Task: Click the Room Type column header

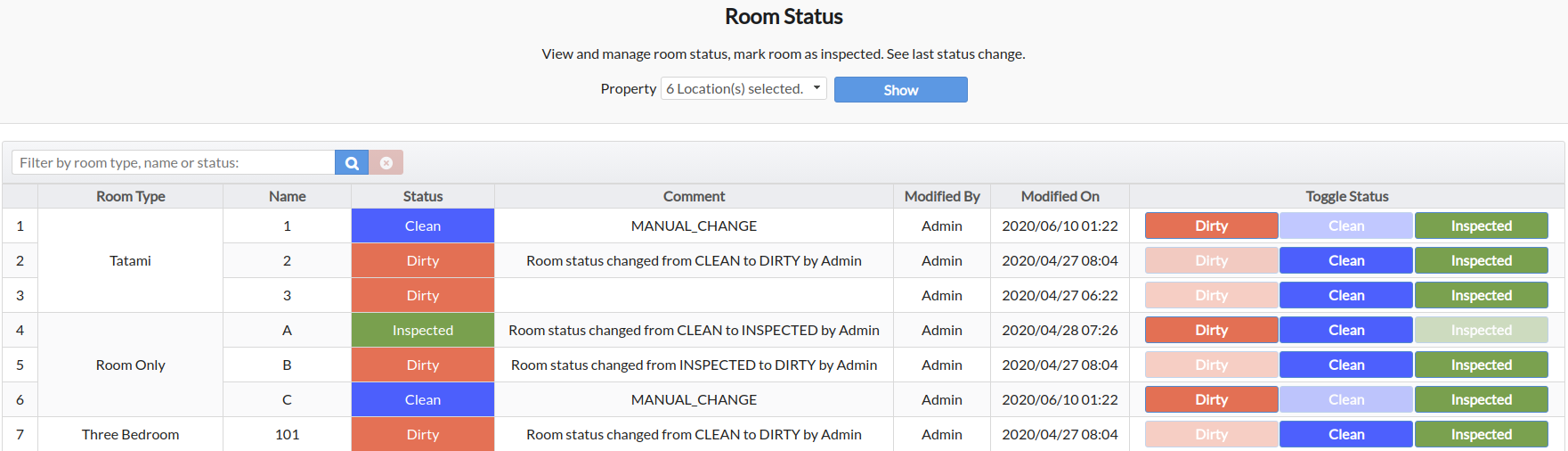Action: (x=131, y=197)
